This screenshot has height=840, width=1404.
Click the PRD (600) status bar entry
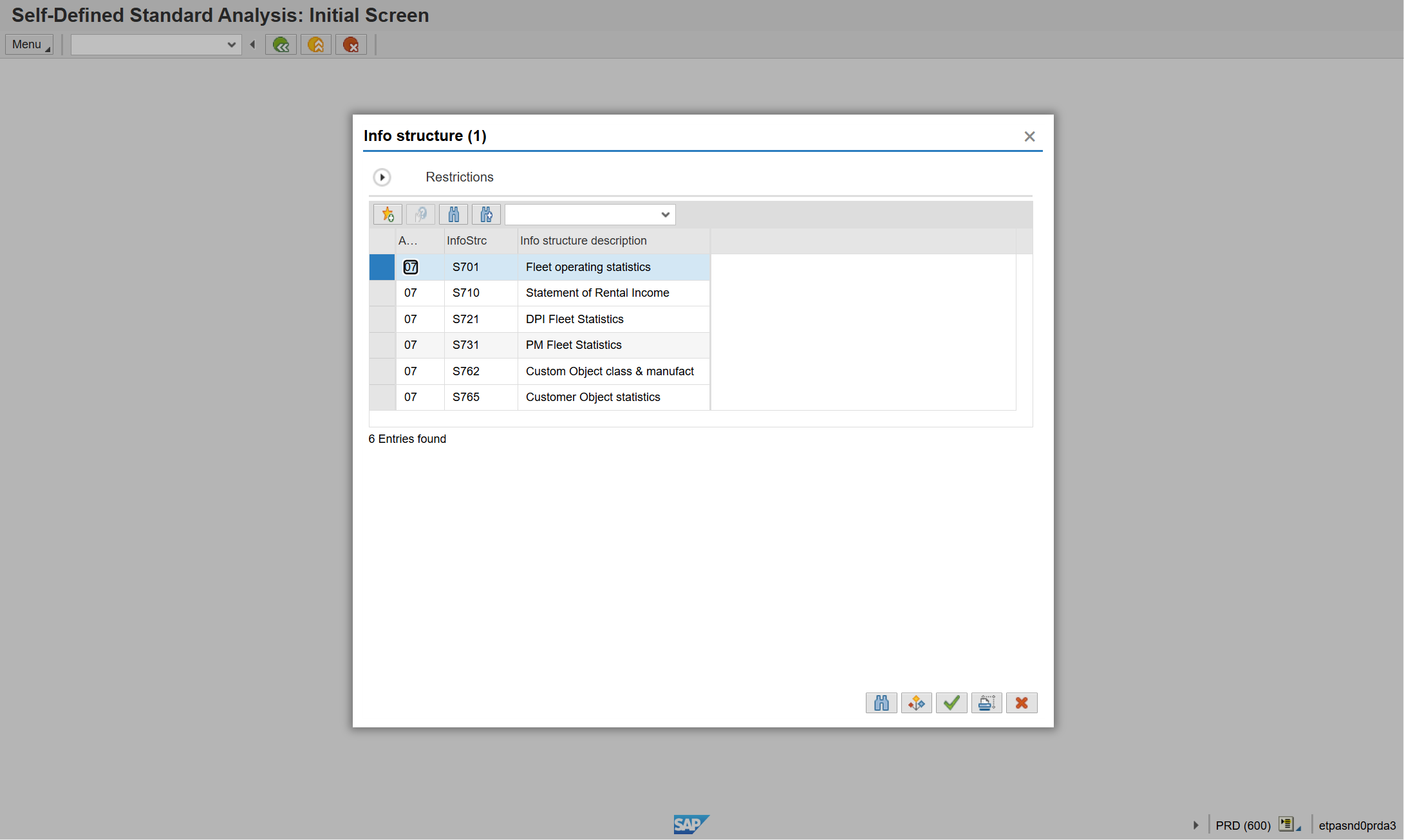click(1243, 825)
